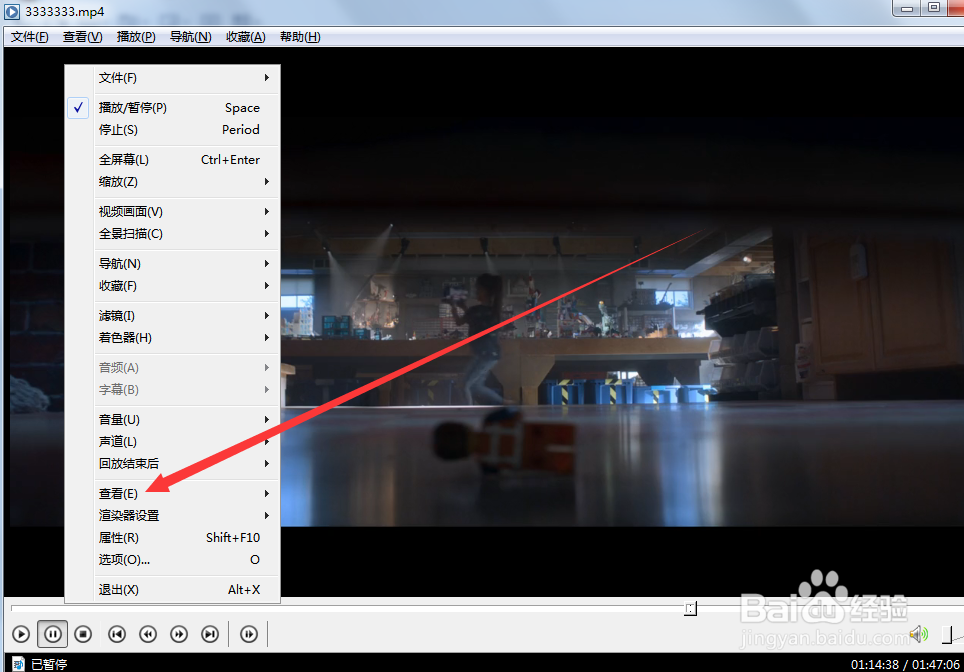This screenshot has height=672, width=964.
Task: Skip to next track icon
Action: 210,634
